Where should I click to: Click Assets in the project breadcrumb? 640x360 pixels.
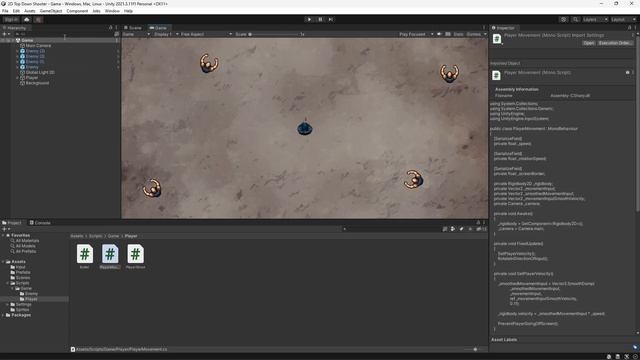(x=77, y=236)
